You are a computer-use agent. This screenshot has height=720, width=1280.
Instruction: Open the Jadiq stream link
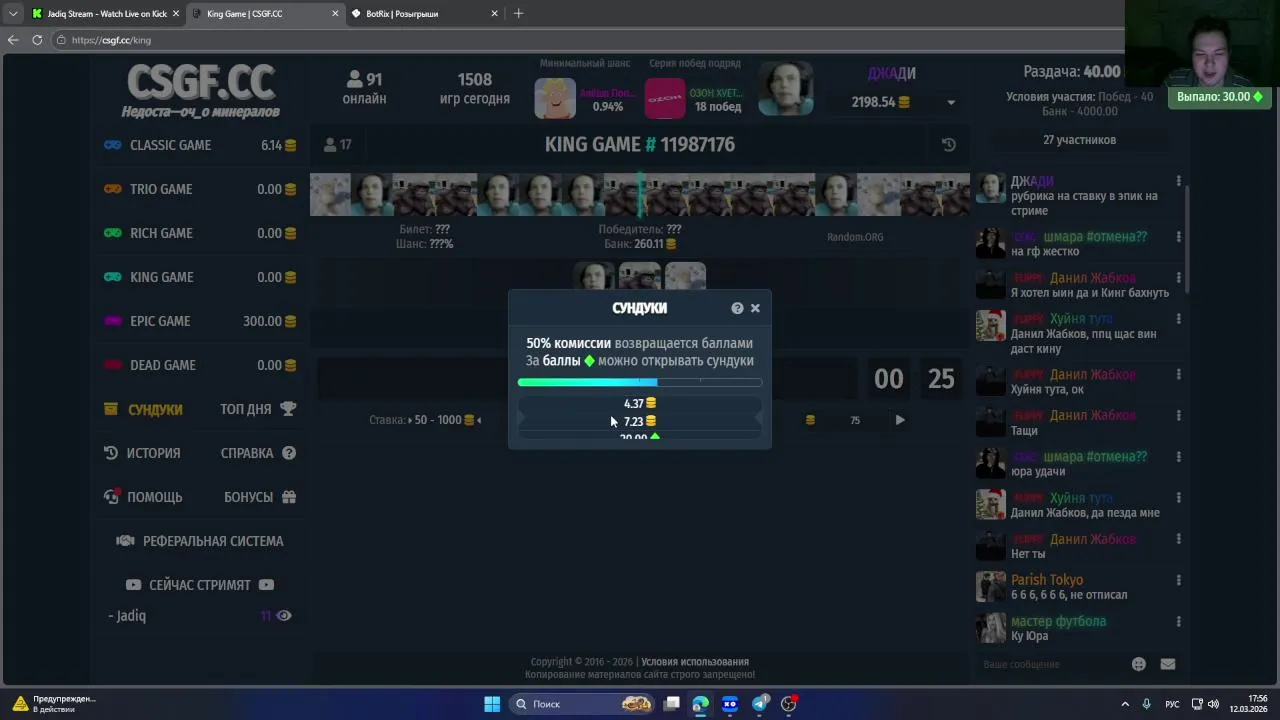coord(128,616)
